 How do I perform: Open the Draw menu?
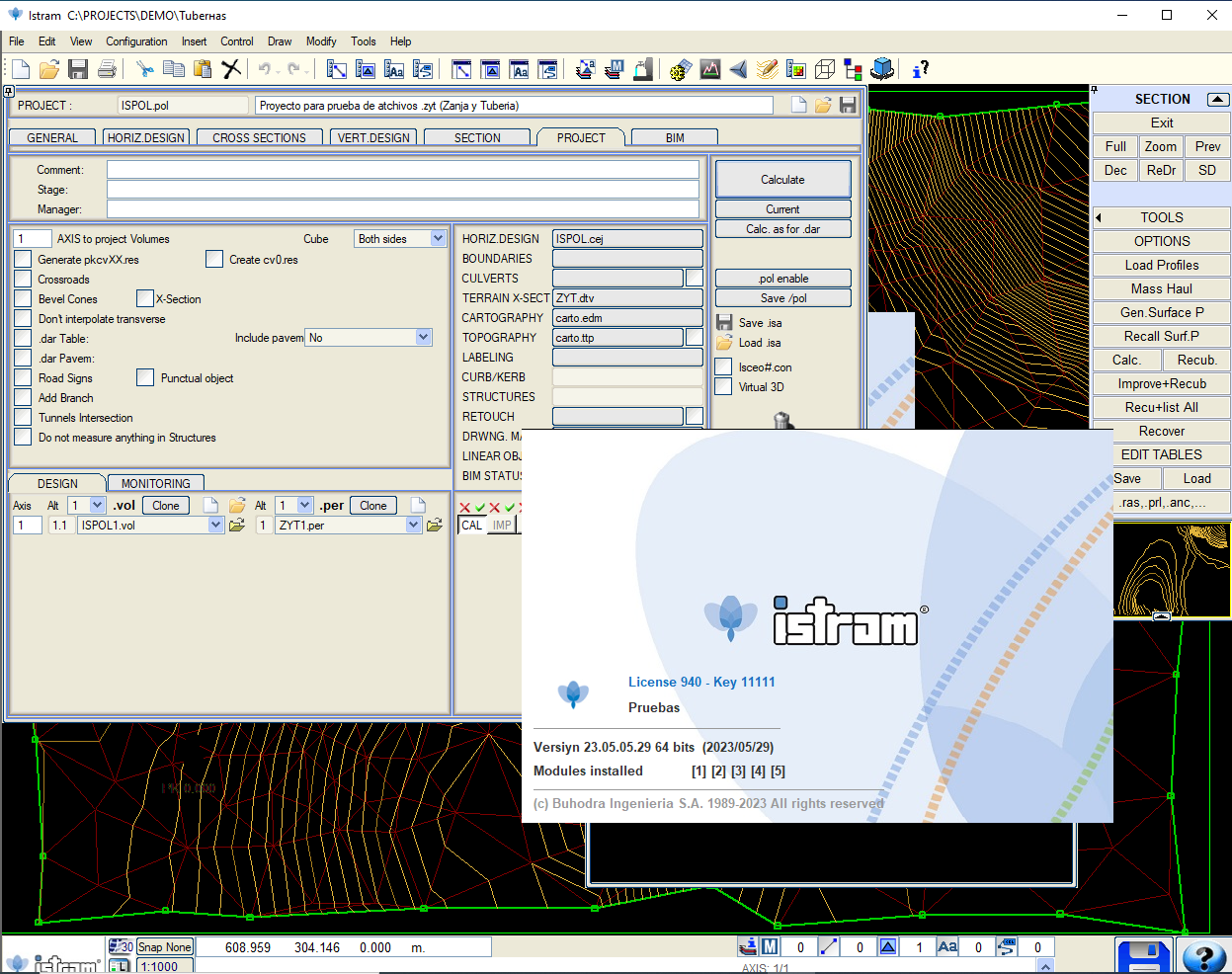coord(280,41)
